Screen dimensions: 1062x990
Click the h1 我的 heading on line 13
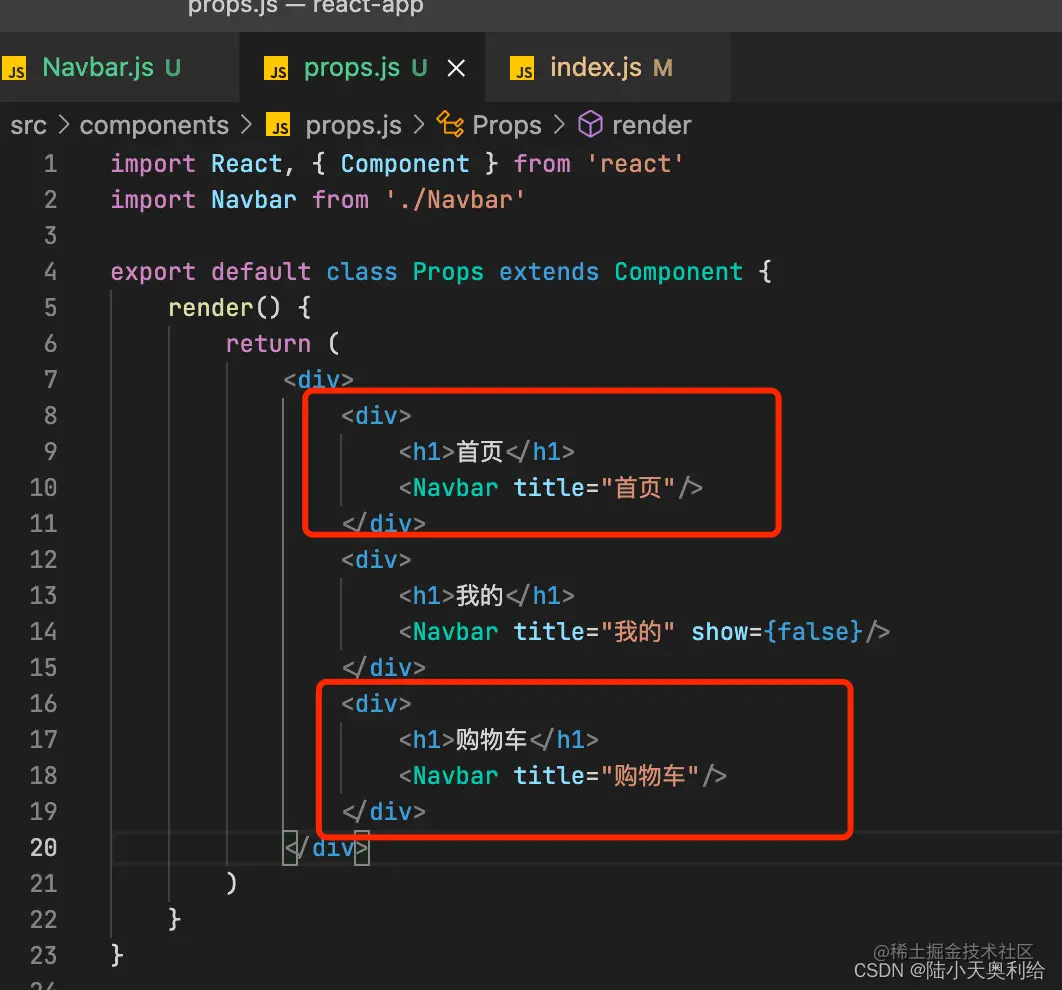[486, 596]
